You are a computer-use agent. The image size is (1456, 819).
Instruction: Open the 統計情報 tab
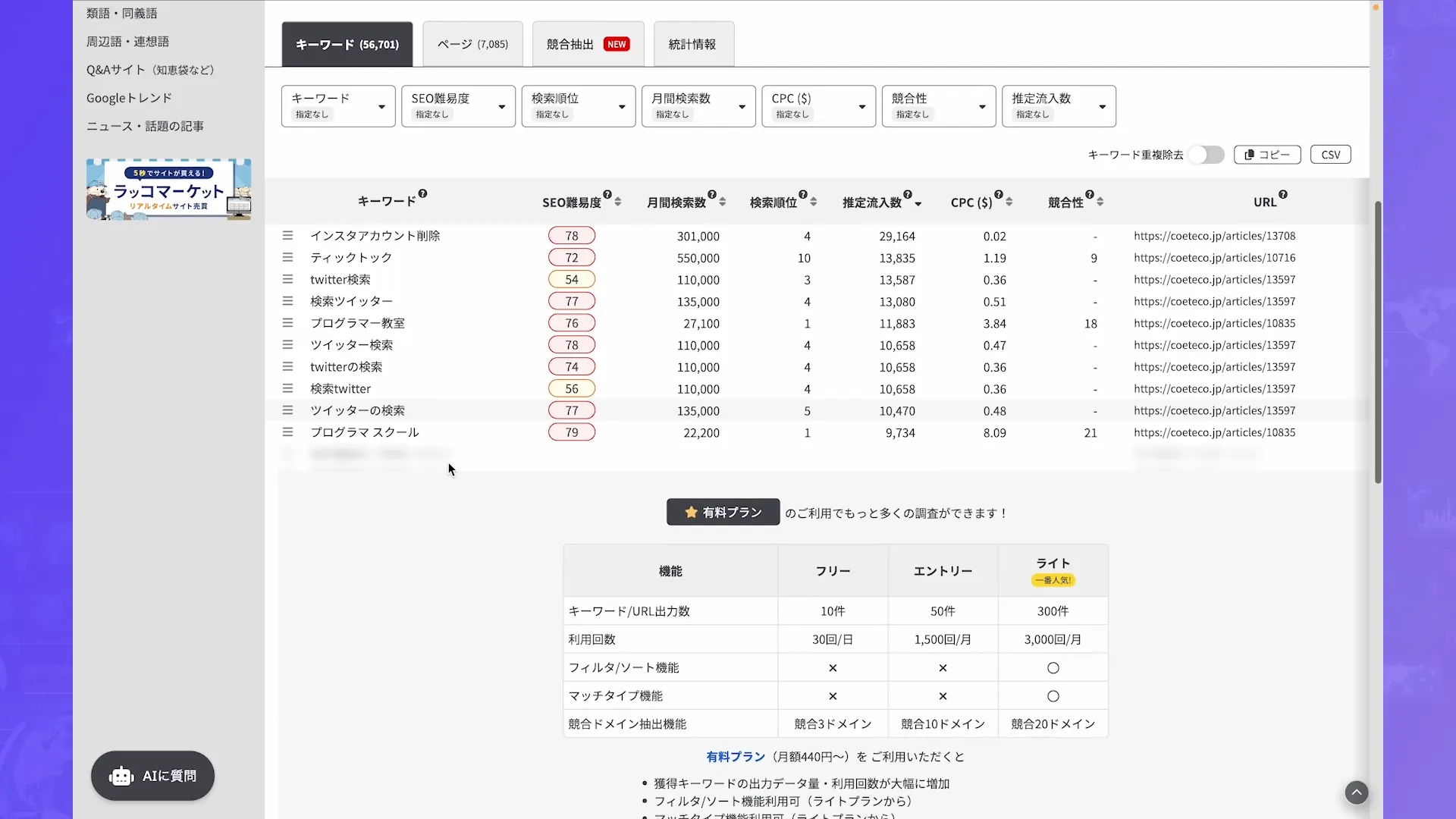click(x=691, y=43)
